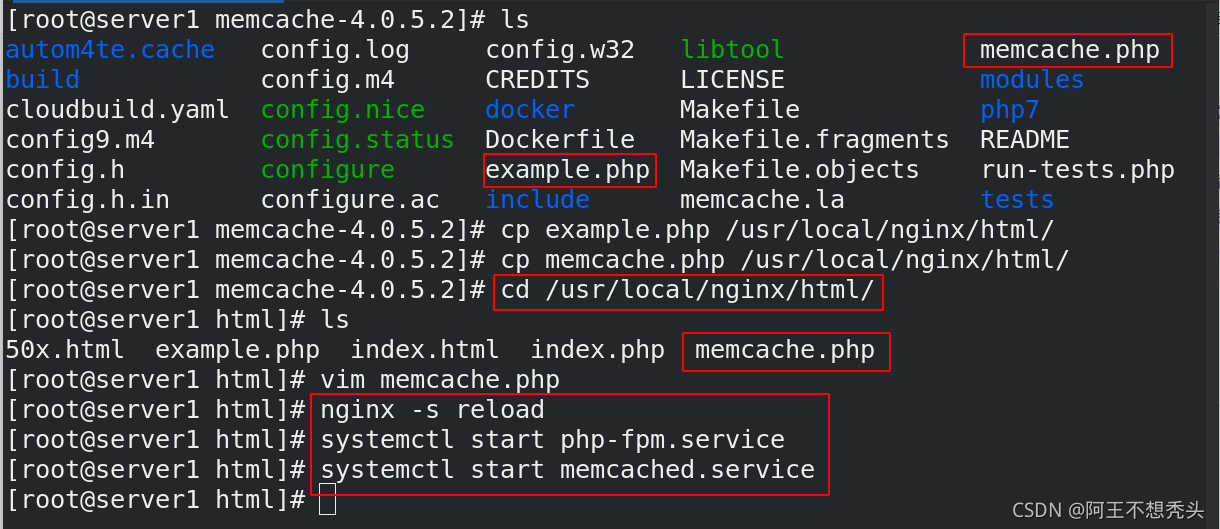The height and width of the screenshot is (529, 1220).
Task: Click the vim memcache.php command line
Action: pyautogui.click(x=440, y=380)
